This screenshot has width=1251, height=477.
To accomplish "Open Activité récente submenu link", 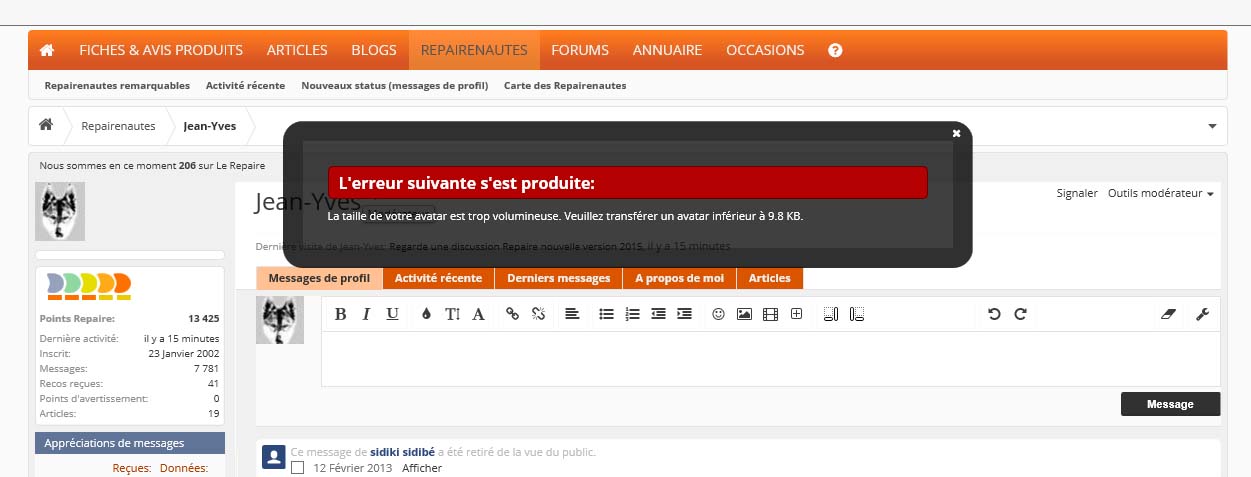I will (x=245, y=86).
